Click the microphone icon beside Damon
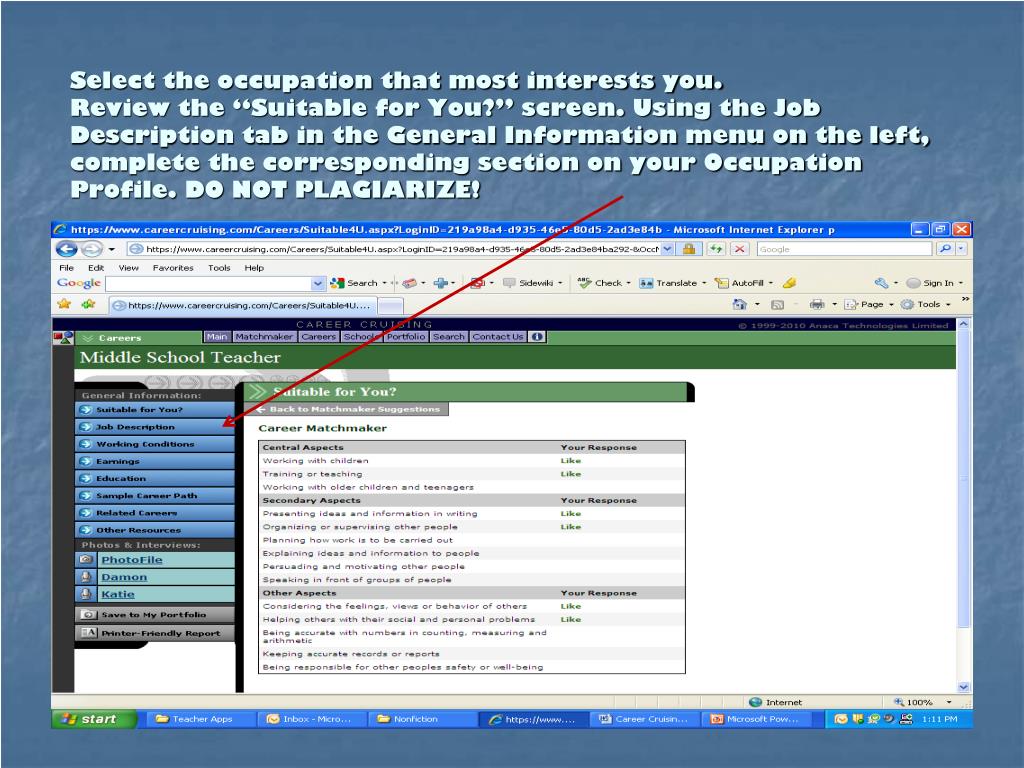This screenshot has width=1024, height=768. [86, 577]
